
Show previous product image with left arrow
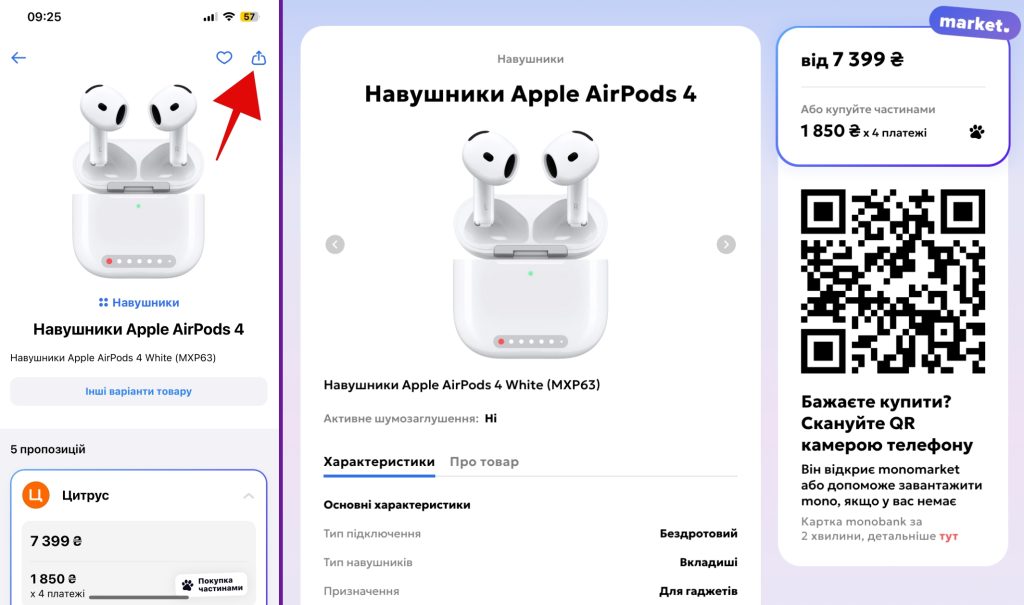tap(335, 244)
